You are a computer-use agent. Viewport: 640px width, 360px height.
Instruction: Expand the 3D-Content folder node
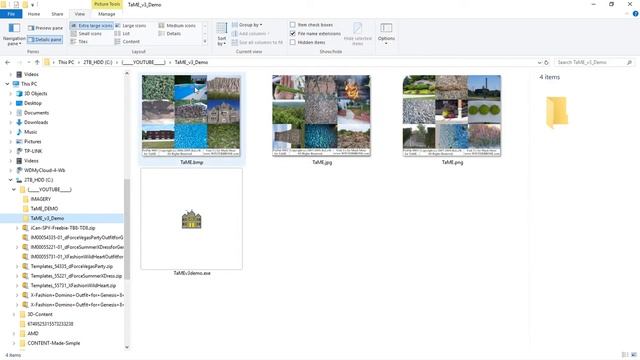pos(14,314)
